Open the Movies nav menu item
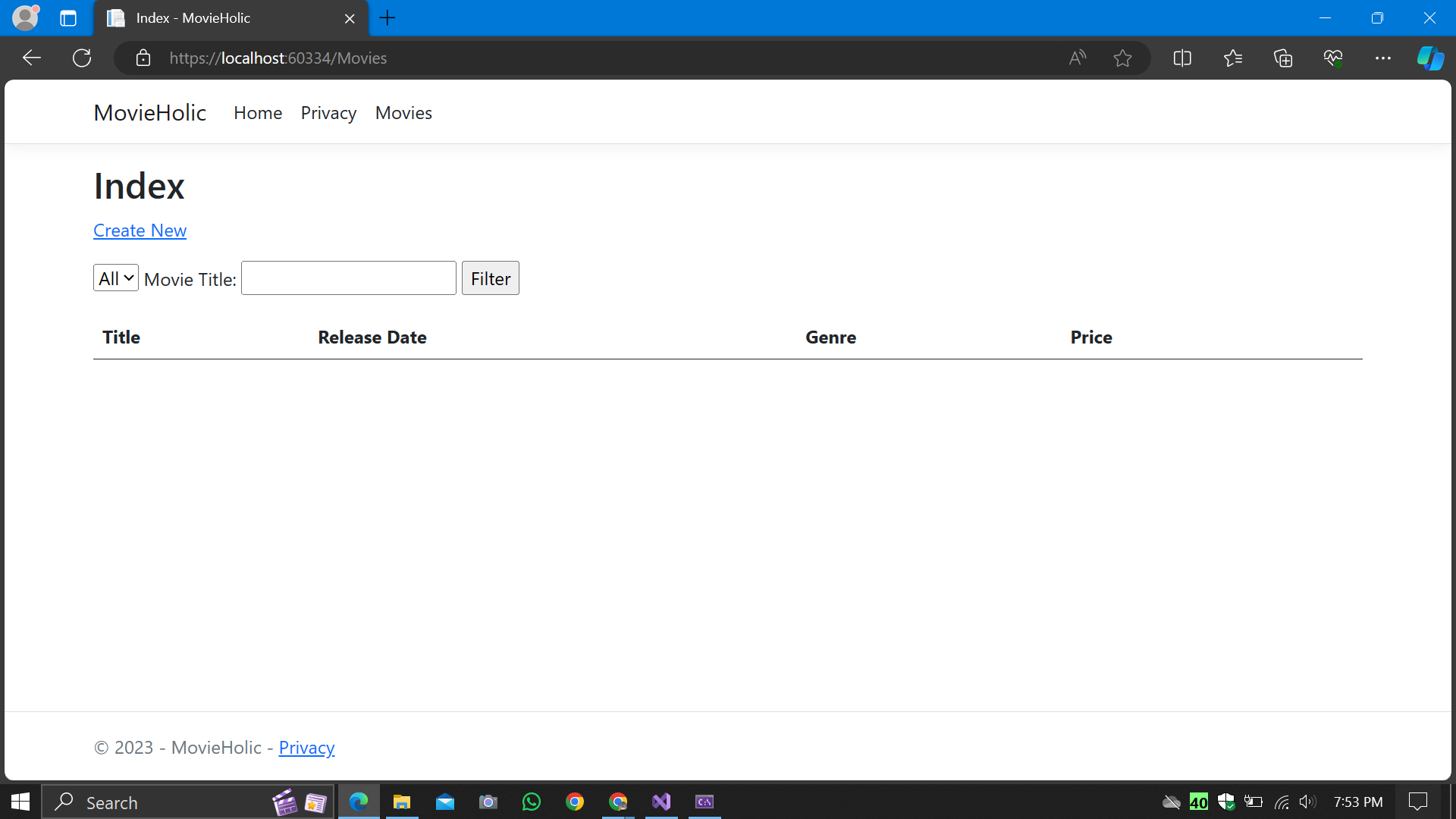This screenshot has width=1456, height=819. (x=403, y=113)
